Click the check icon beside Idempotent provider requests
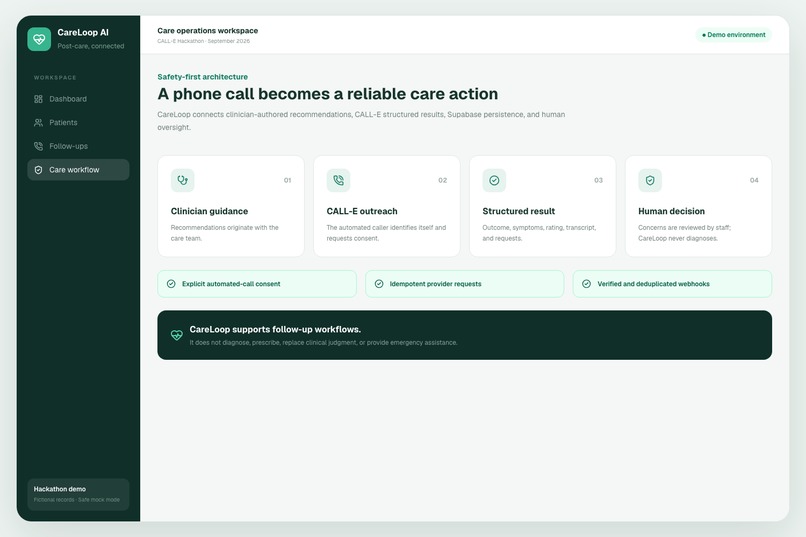This screenshot has width=806, height=537. 379,284
